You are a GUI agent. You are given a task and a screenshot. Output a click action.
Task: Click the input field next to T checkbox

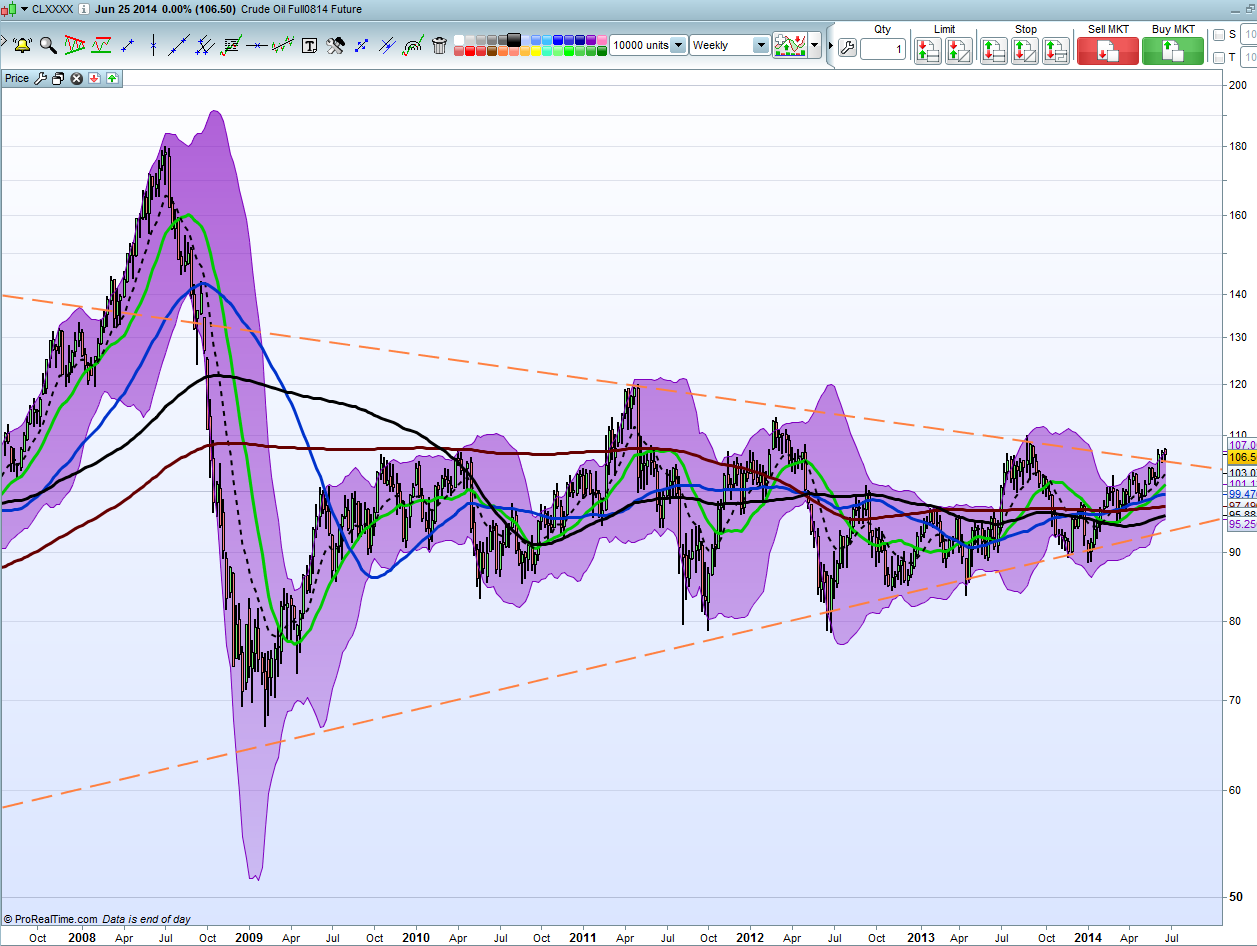(x=1249, y=58)
